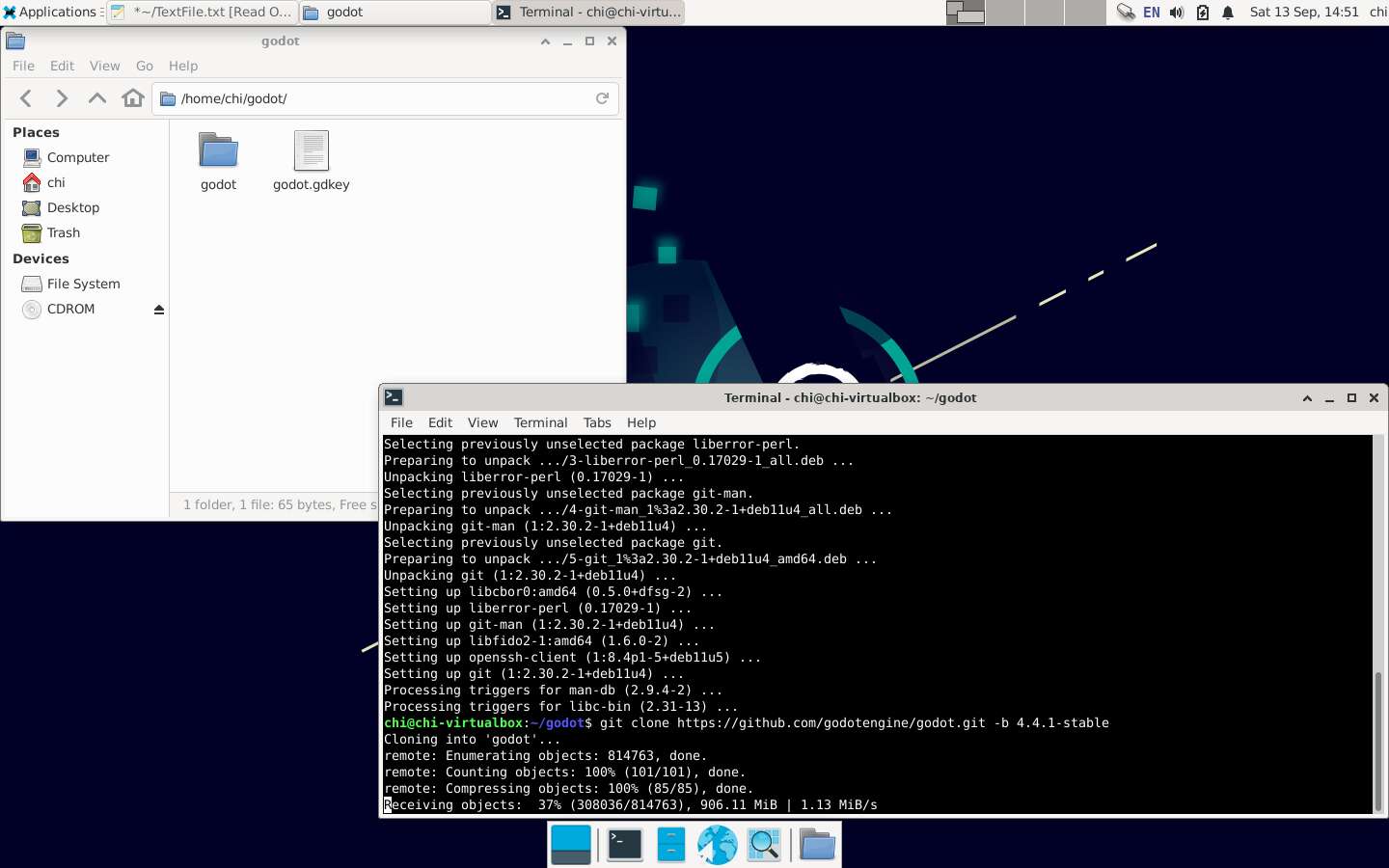Open the file manager's View menu

click(x=104, y=66)
